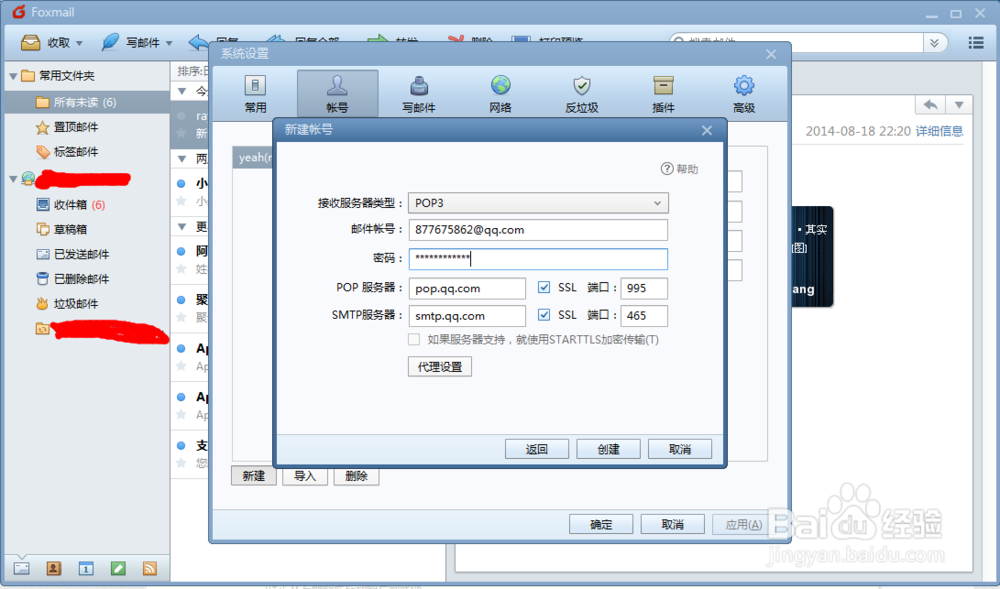This screenshot has height=589, width=1000.
Task: Switch to the 帐号 settings tab
Action: (337, 94)
